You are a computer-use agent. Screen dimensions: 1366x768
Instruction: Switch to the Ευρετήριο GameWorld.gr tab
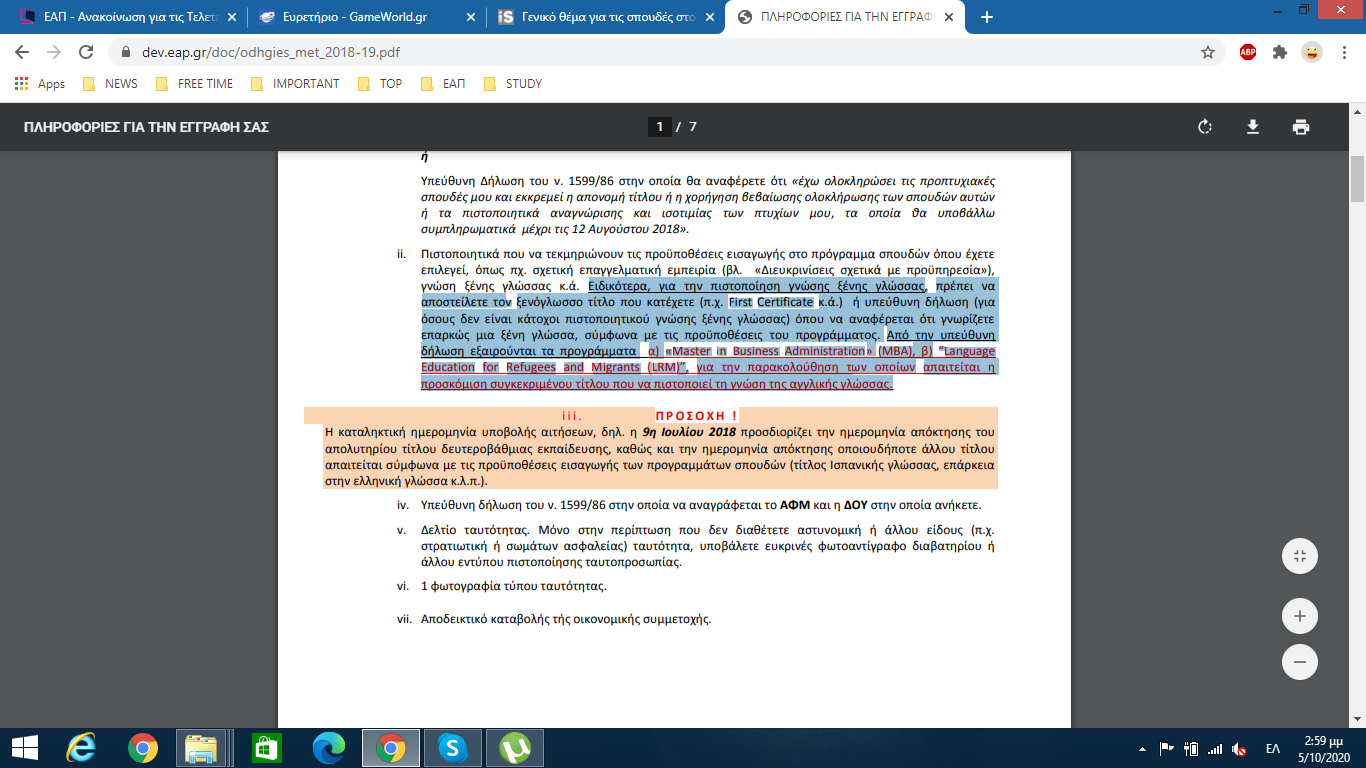[x=366, y=17]
